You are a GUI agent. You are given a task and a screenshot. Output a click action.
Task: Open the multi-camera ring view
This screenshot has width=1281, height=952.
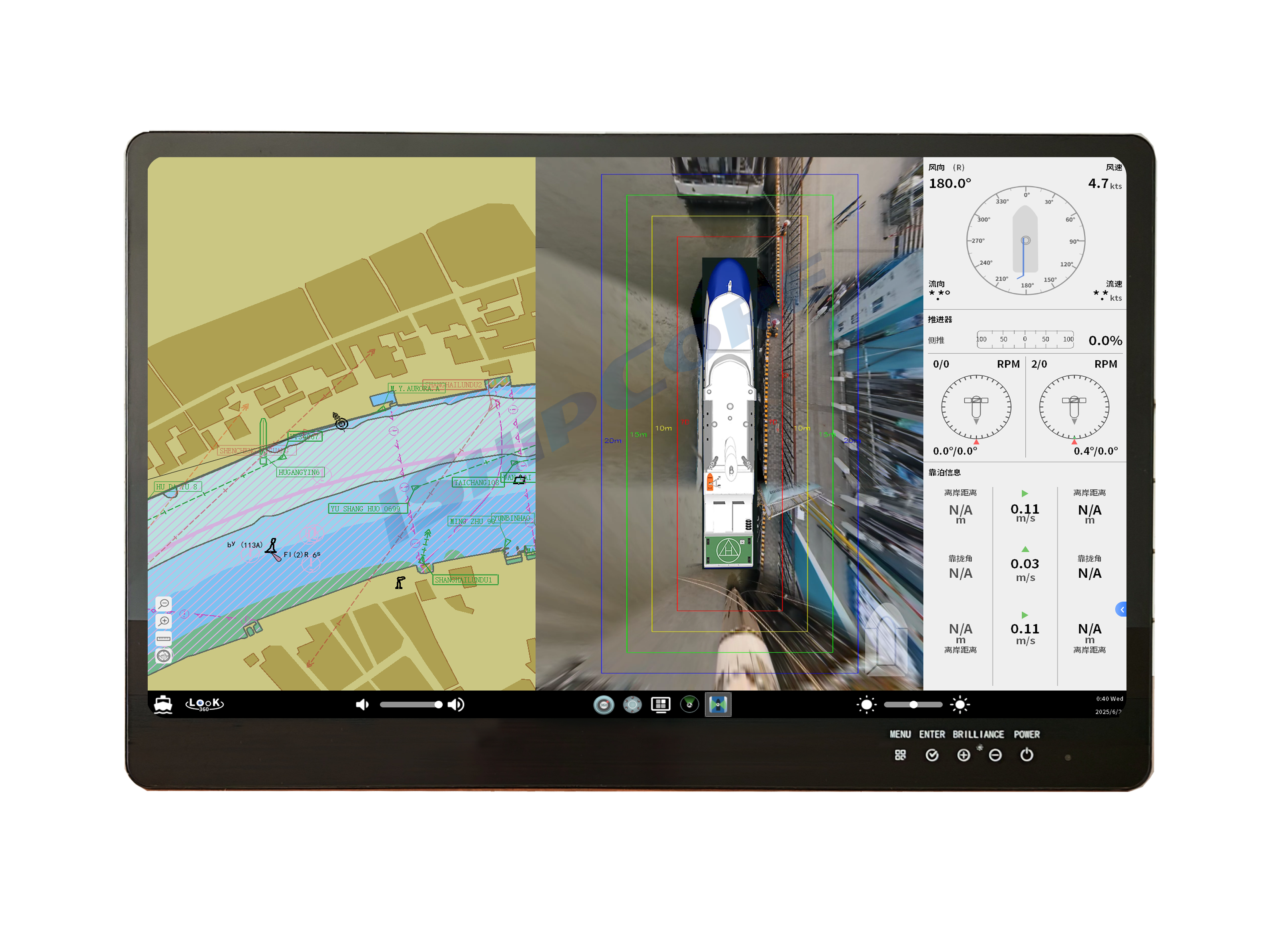[x=632, y=704]
